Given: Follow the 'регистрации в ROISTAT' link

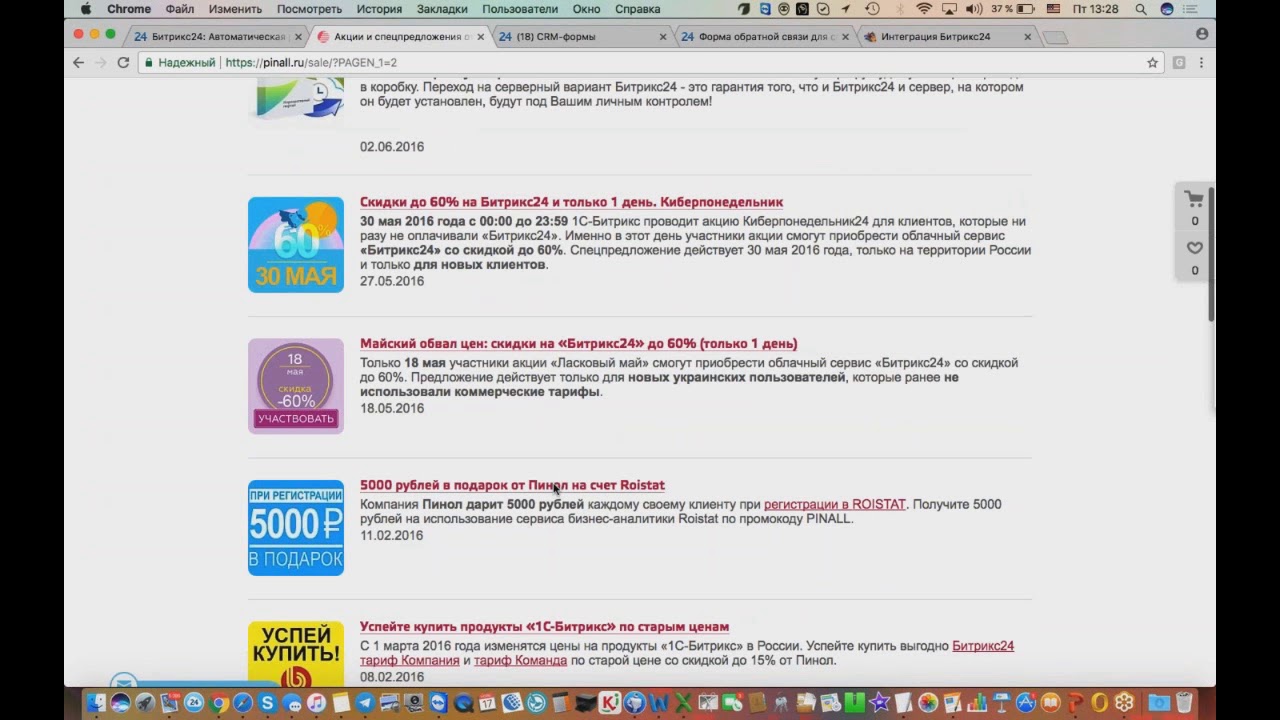Looking at the screenshot, I should [x=834, y=505].
